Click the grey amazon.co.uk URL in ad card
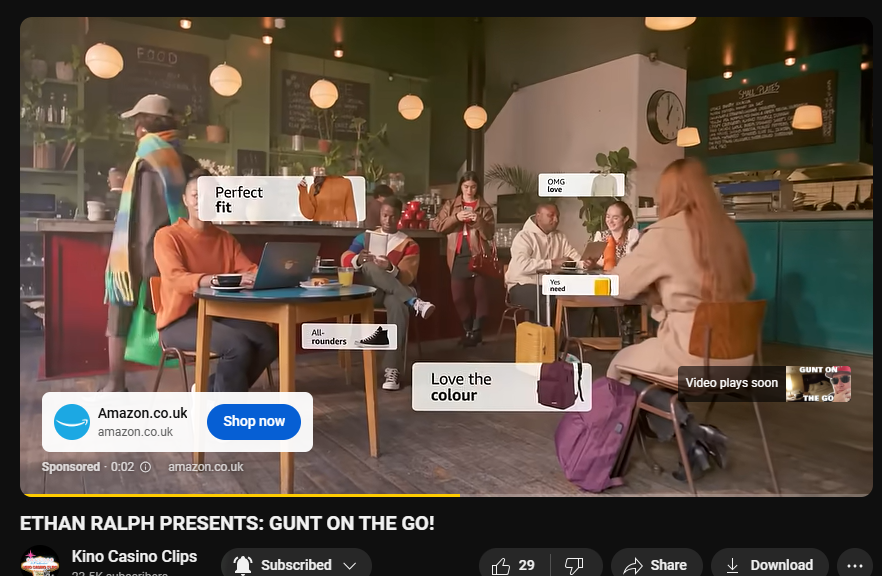The width and height of the screenshot is (882, 576). [135, 432]
